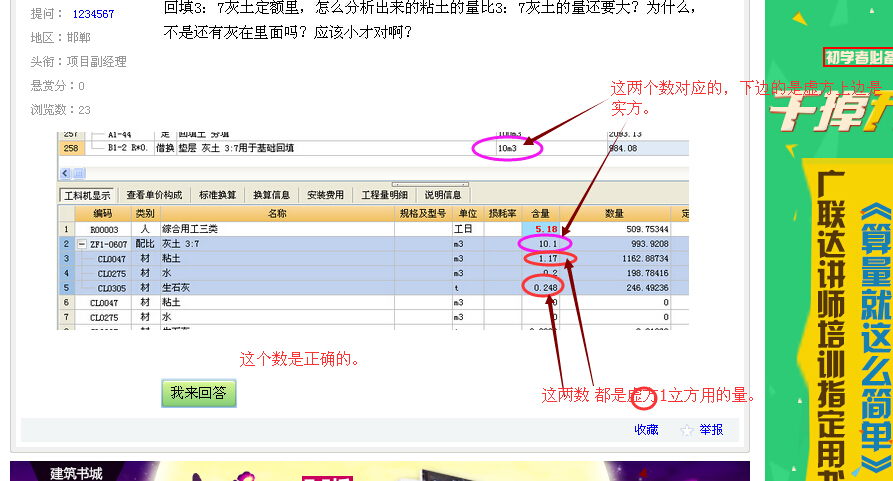This screenshot has width=893, height=481.
Task: Click the 0.248 content cell
Action: pos(540,287)
